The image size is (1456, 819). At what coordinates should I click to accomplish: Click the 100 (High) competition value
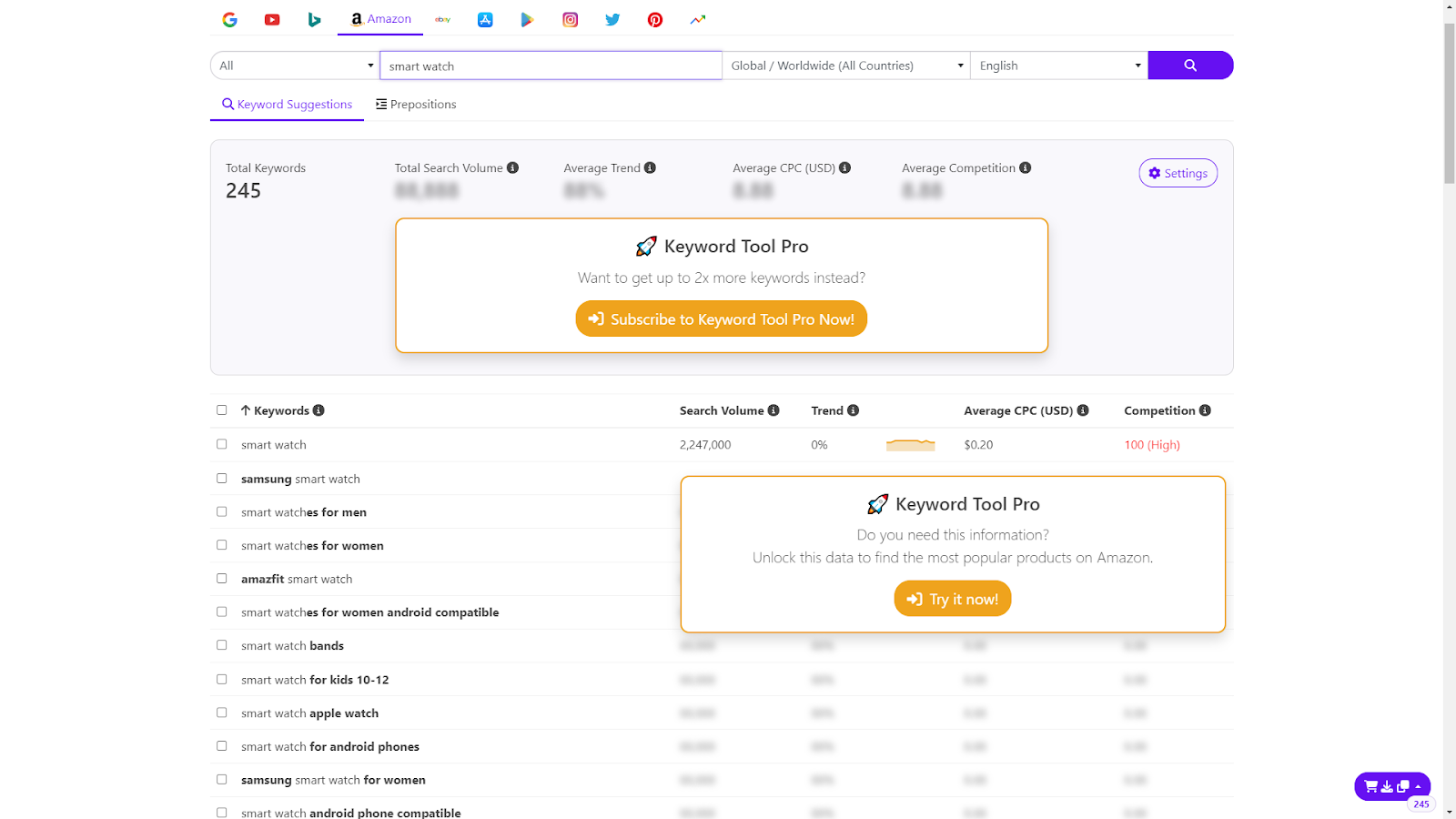pos(1152,445)
